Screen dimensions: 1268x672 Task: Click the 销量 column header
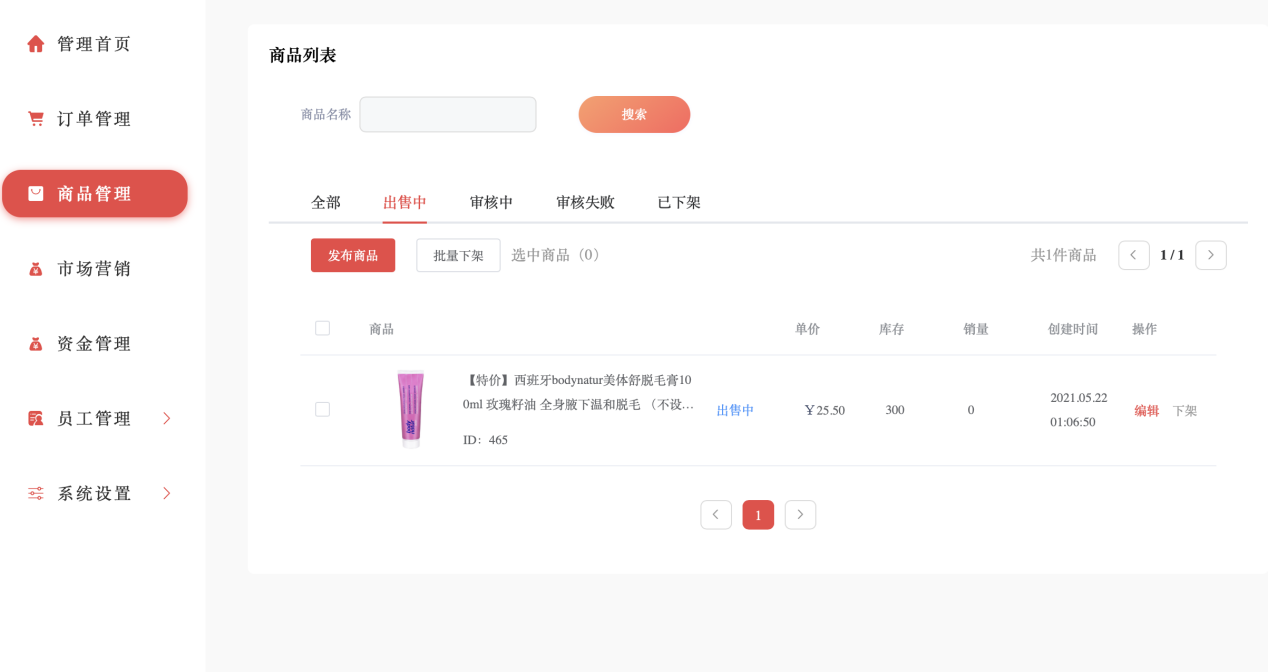[976, 329]
